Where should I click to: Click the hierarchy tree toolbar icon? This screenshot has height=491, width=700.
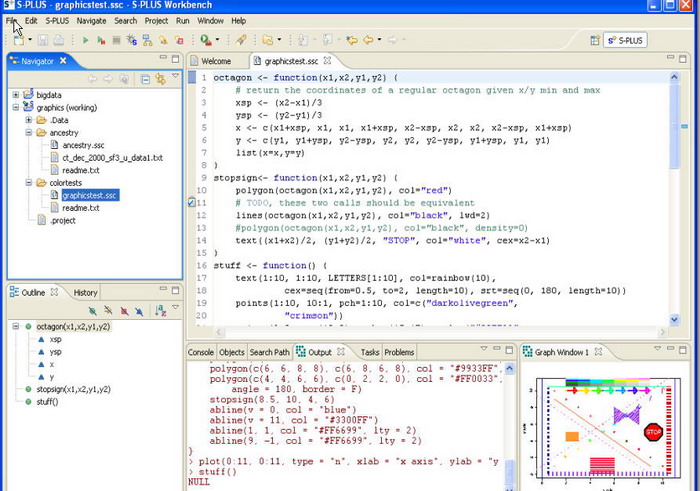pos(147,40)
